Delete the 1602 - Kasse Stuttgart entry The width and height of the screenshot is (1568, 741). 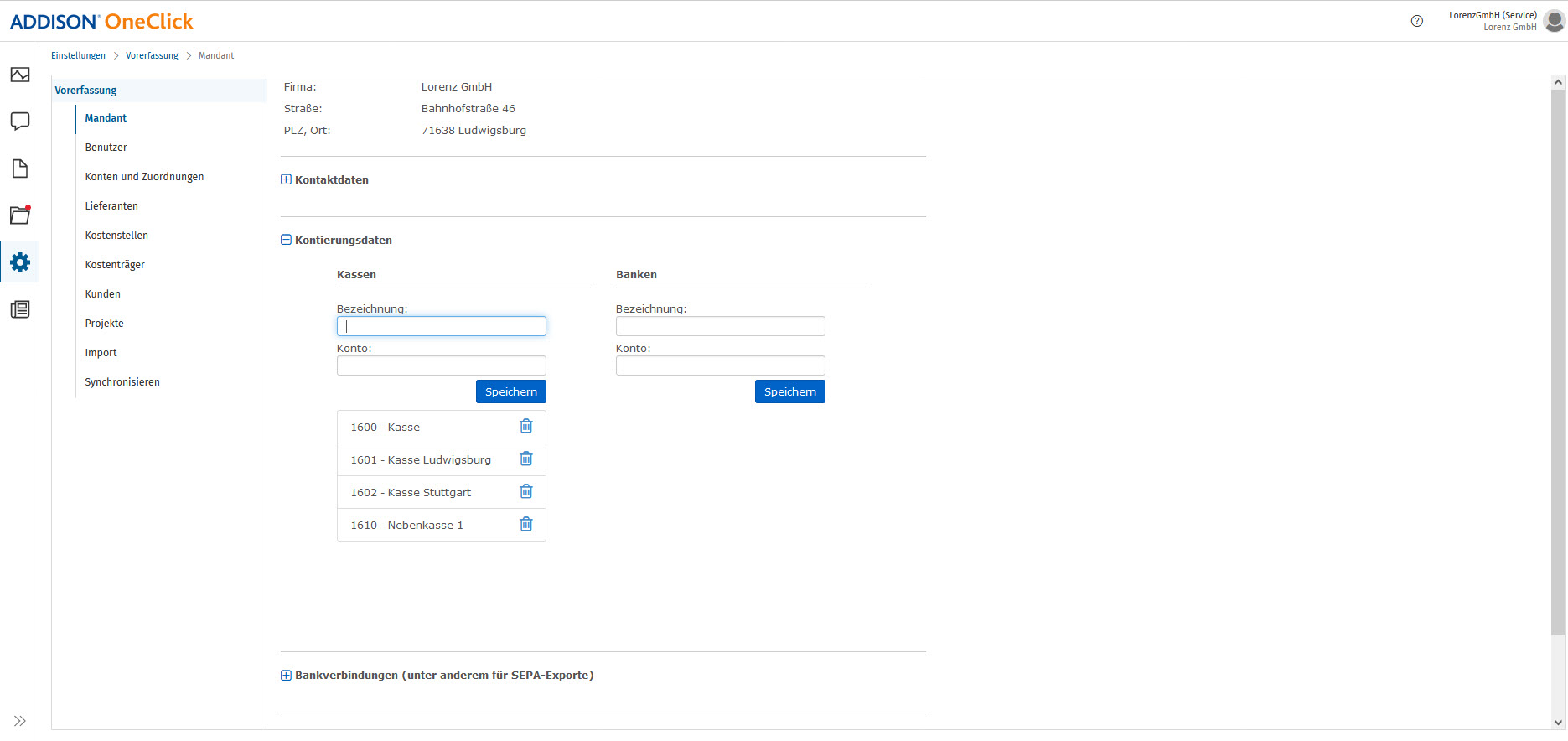(526, 491)
